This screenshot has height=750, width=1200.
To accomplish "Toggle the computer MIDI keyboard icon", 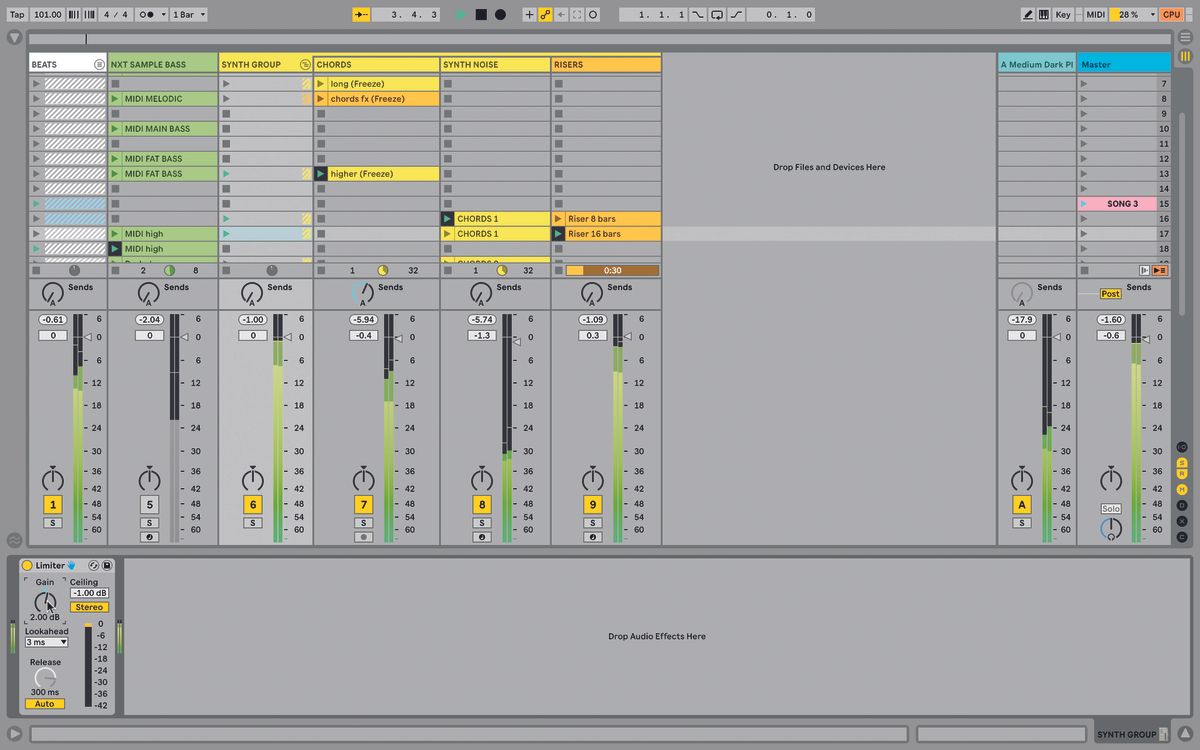I will 1044,14.
